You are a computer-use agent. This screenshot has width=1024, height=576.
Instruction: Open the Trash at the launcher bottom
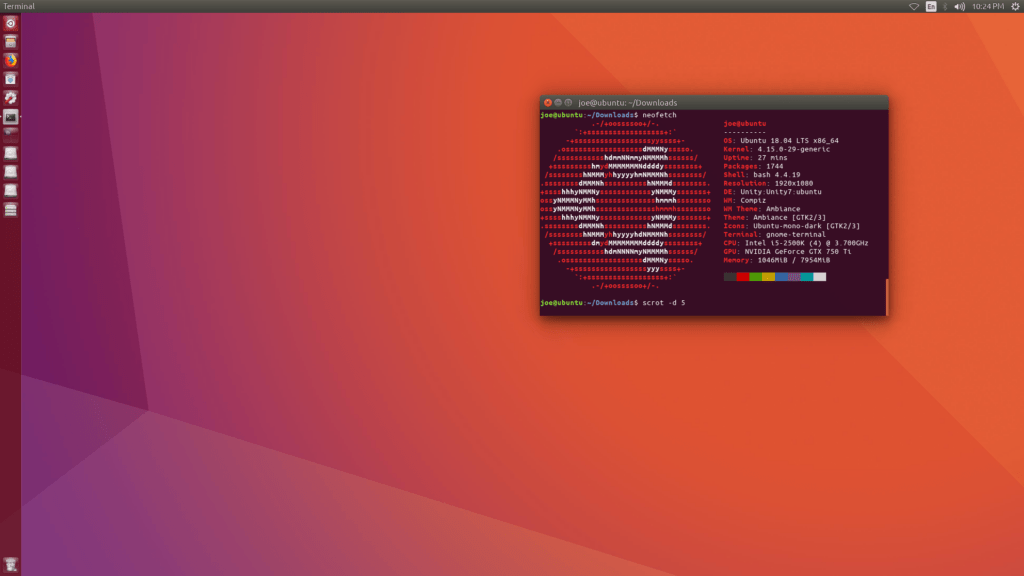click(10, 565)
